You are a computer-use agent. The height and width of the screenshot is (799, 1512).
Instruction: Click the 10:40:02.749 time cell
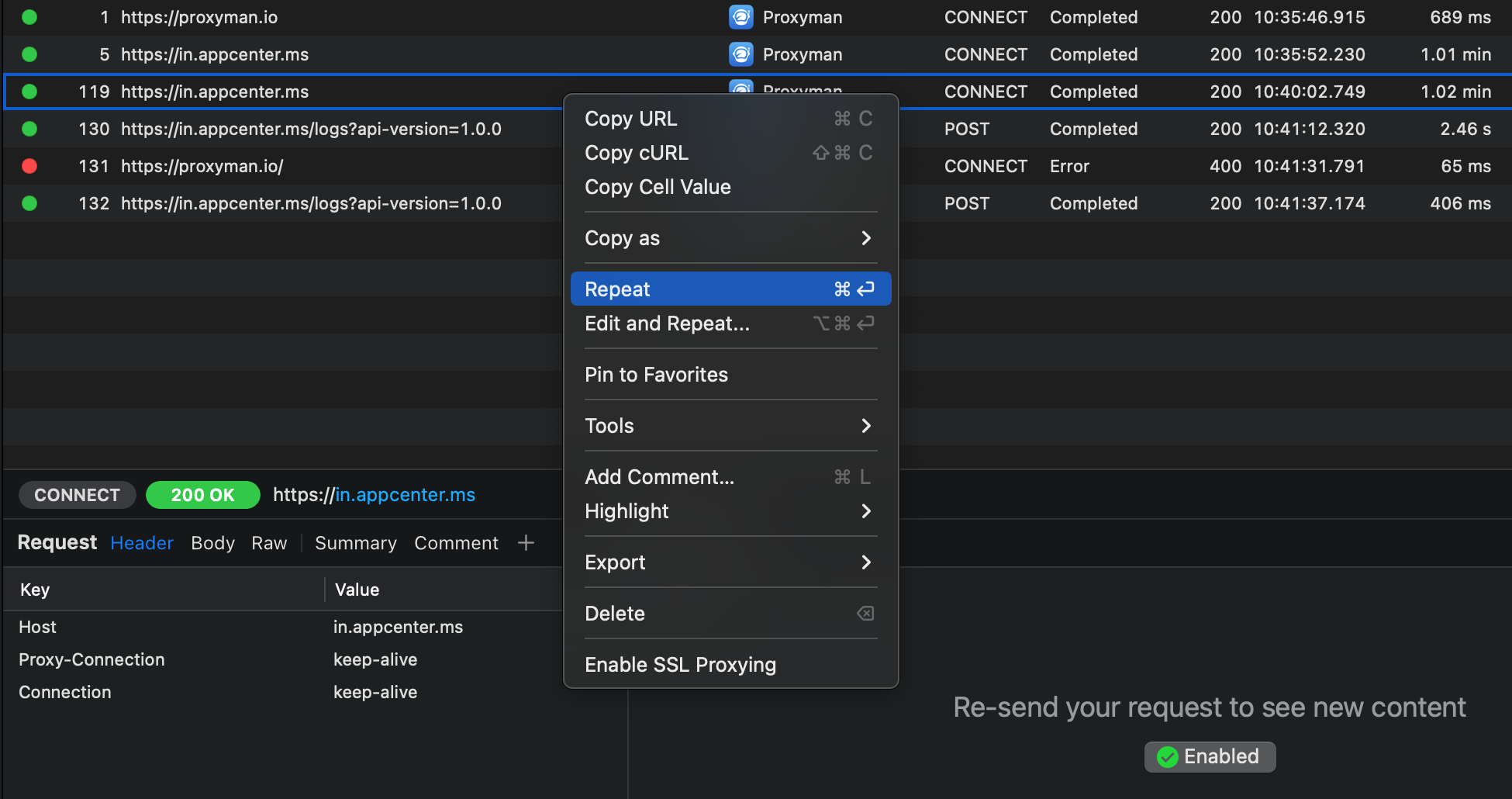pyautogui.click(x=1310, y=92)
